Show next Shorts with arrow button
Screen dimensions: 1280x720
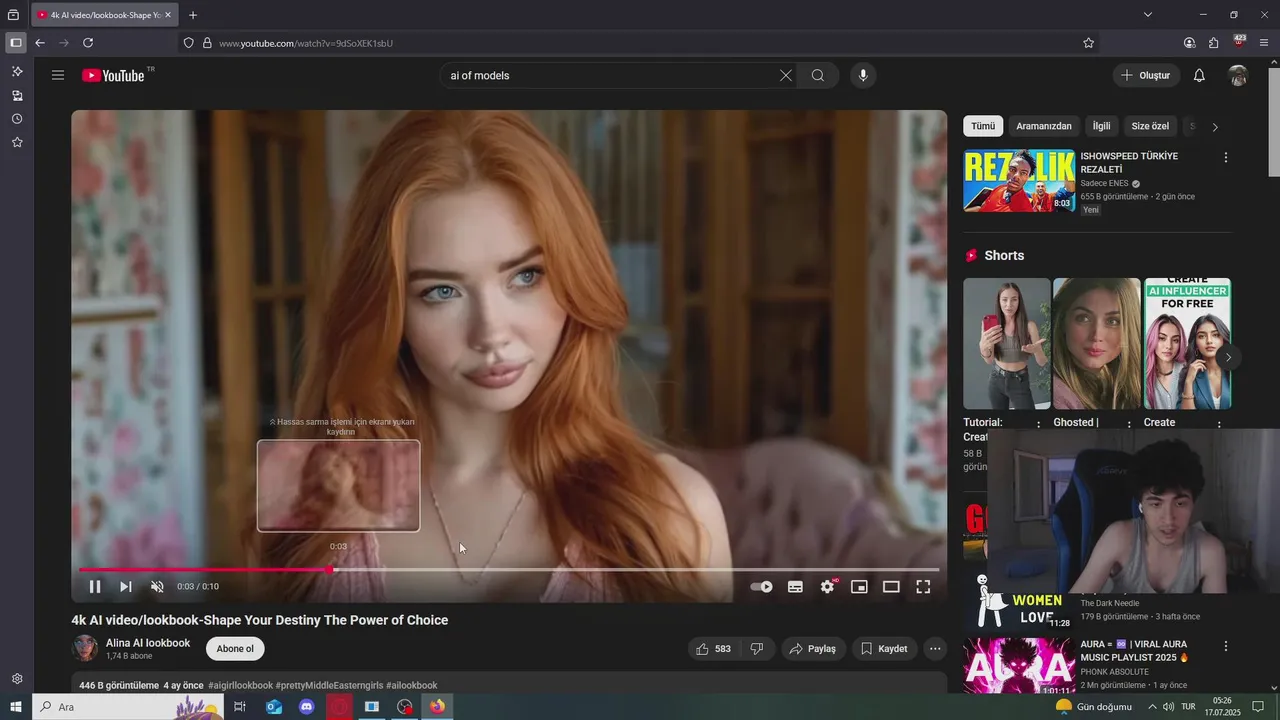click(1228, 357)
